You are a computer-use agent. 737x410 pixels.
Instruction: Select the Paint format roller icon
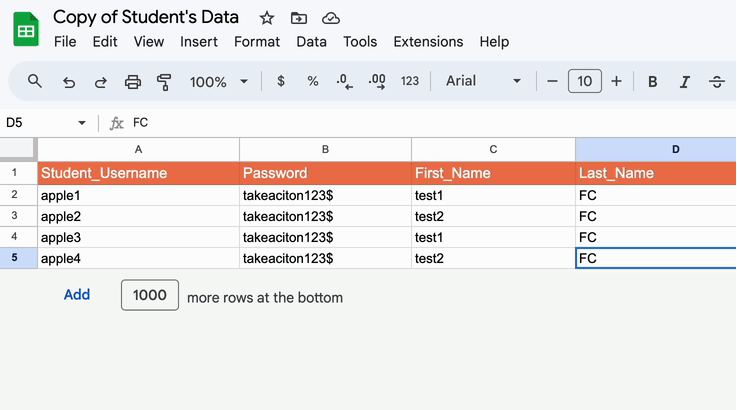click(165, 82)
